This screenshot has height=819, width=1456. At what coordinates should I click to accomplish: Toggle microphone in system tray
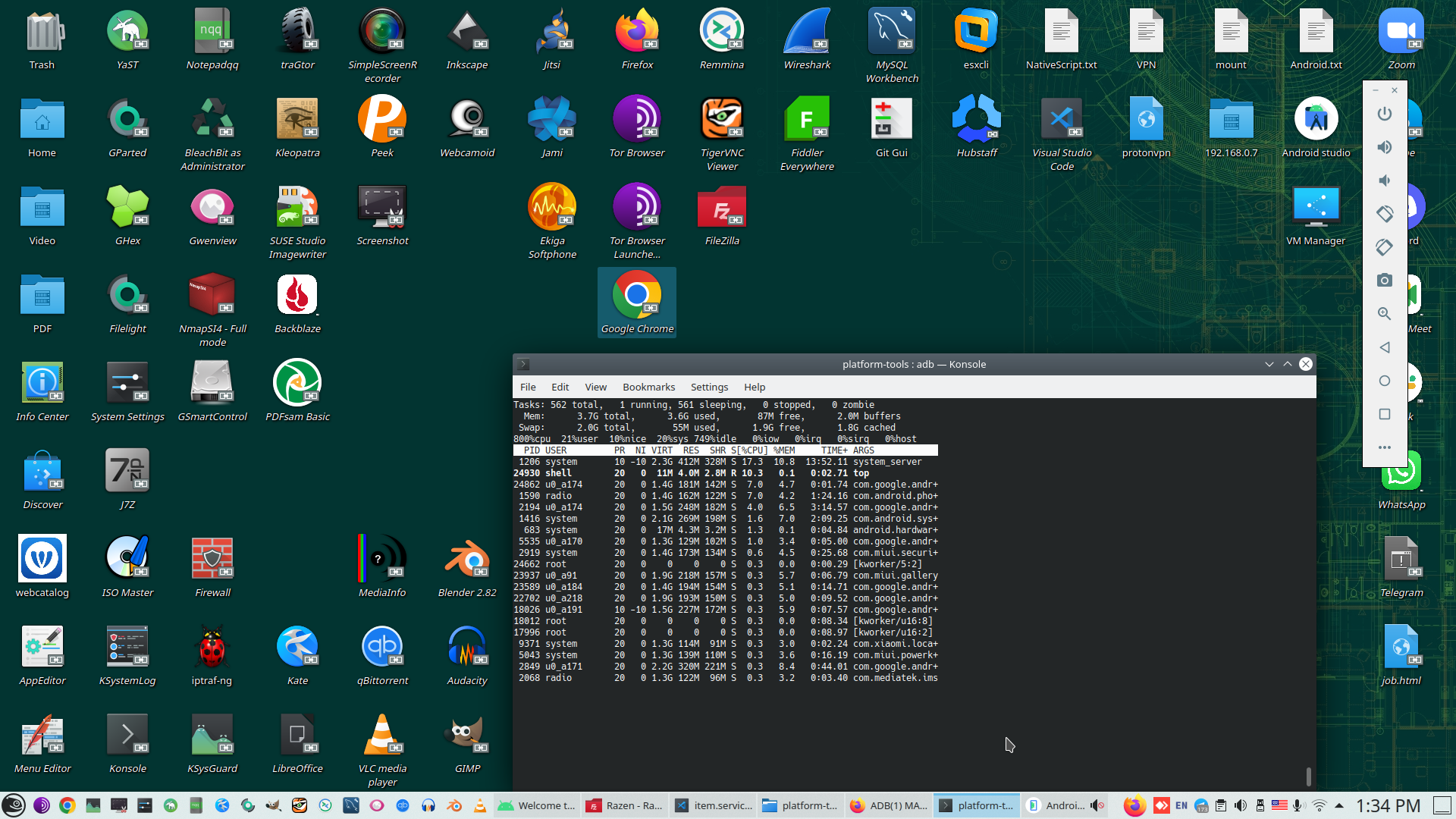click(x=1298, y=805)
